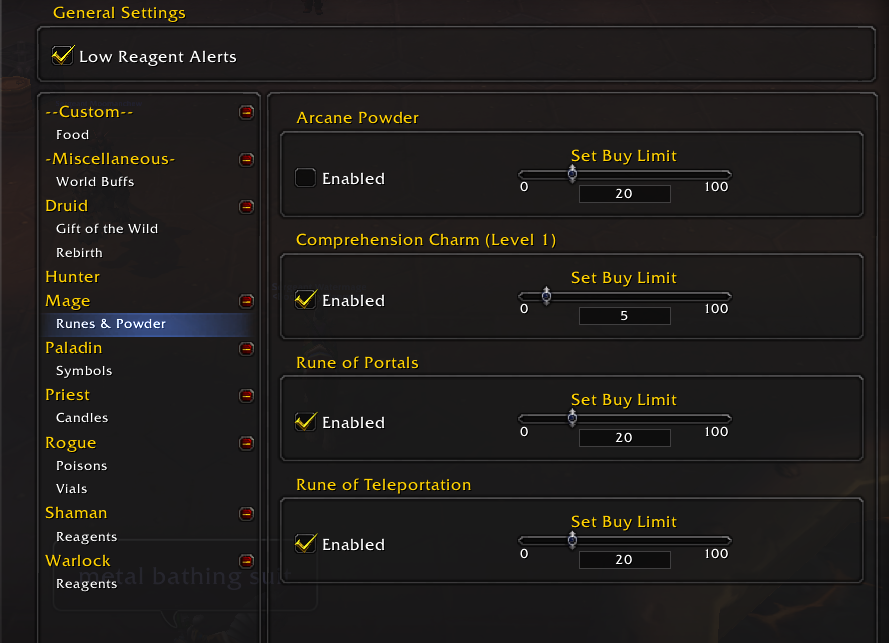Open Hunter category in sidebar

72,277
